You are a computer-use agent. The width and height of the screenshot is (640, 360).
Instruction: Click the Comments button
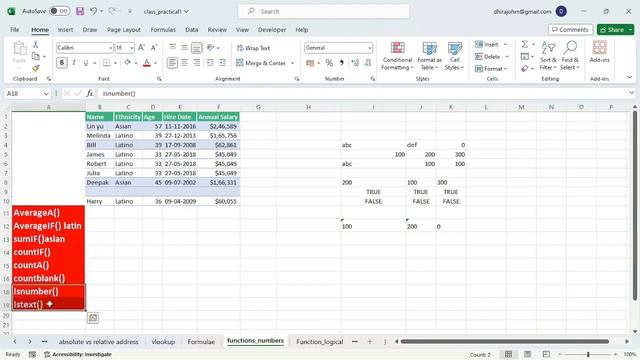tap(570, 29)
